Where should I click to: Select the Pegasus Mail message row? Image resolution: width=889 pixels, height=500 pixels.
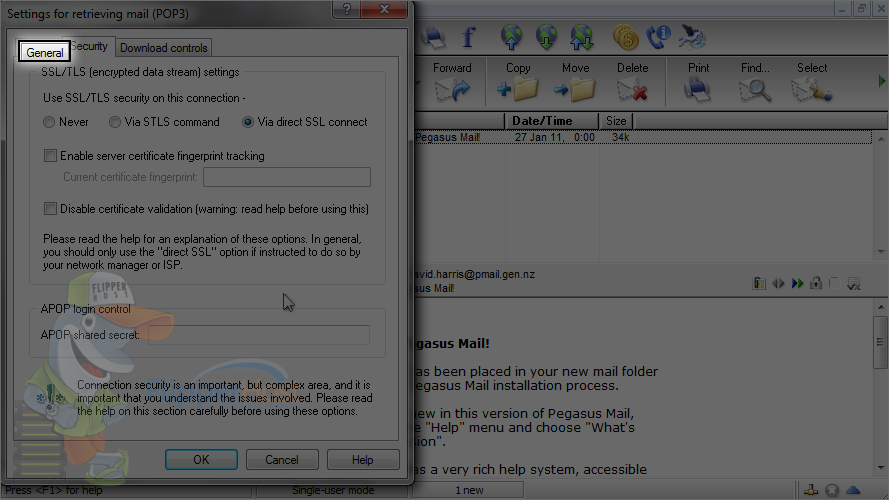click(x=643, y=137)
